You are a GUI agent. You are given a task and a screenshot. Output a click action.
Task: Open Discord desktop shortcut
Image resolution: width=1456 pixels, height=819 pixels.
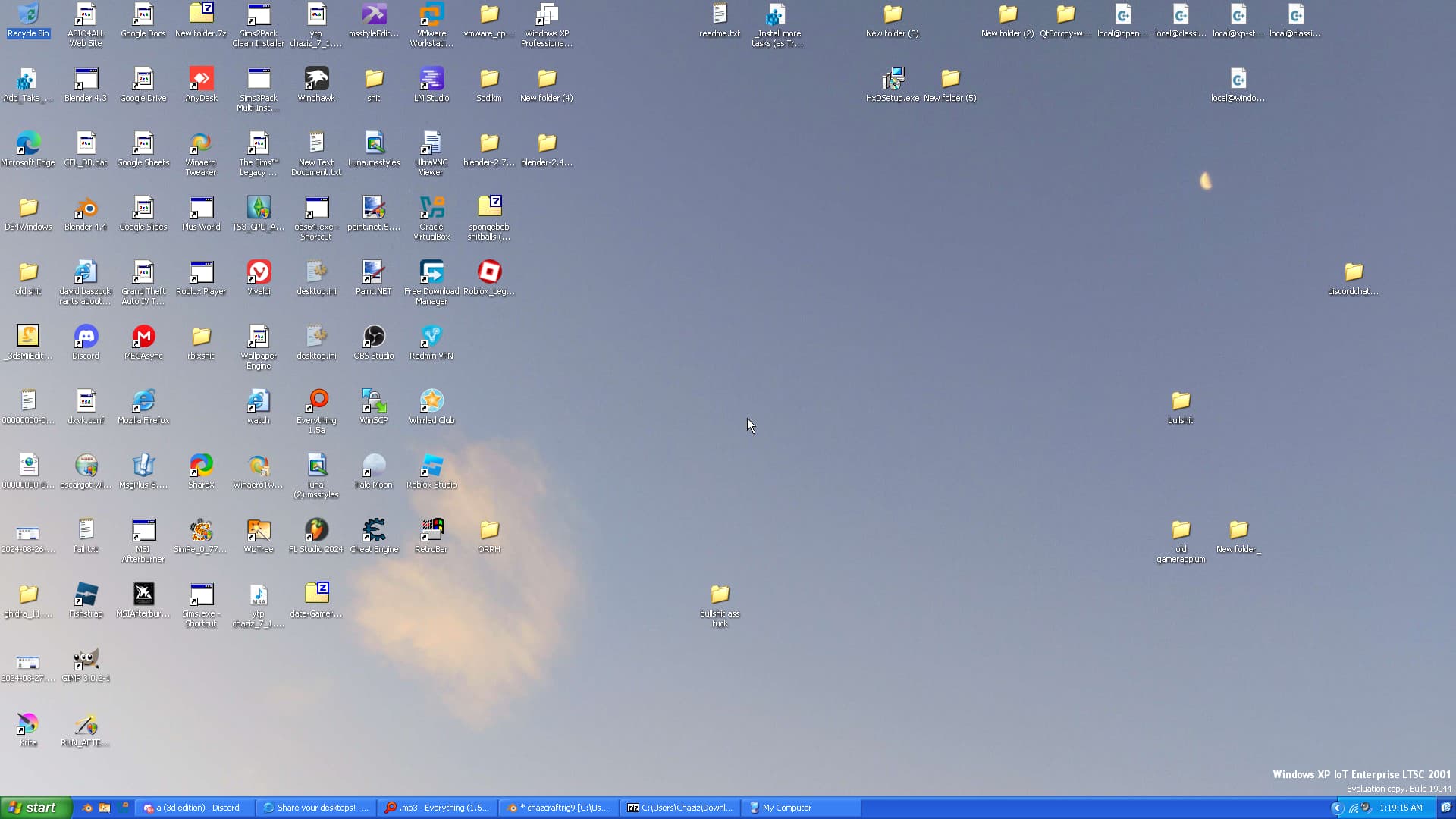click(x=86, y=343)
